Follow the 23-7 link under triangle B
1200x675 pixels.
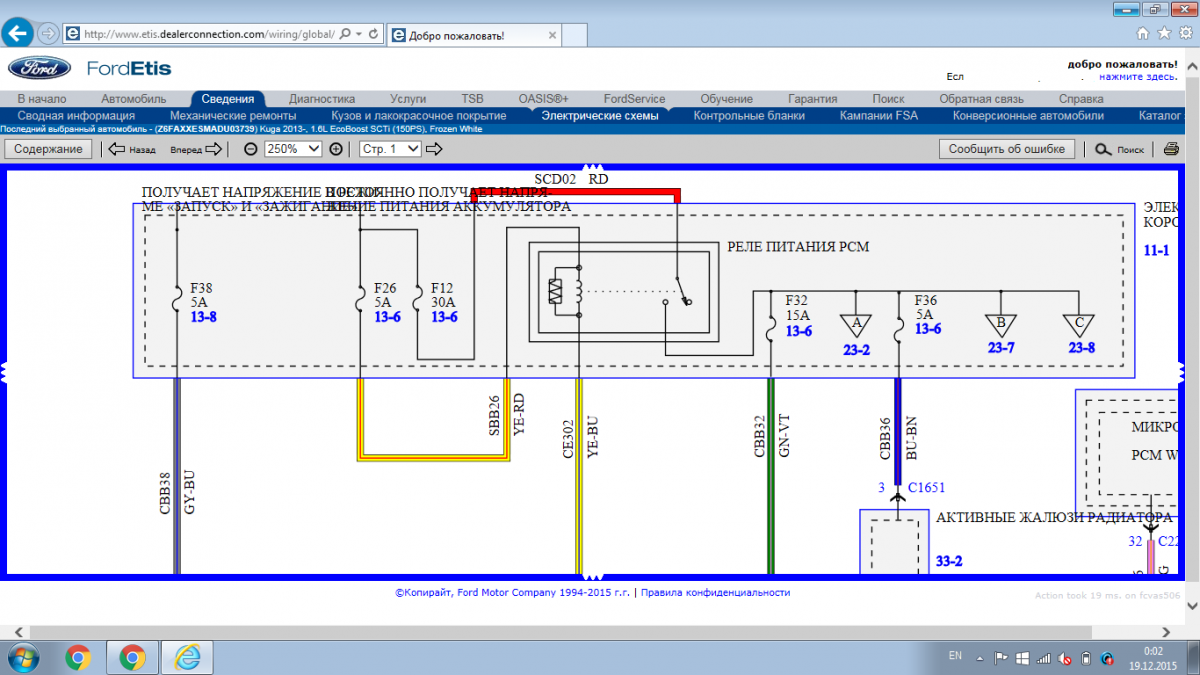(1001, 349)
